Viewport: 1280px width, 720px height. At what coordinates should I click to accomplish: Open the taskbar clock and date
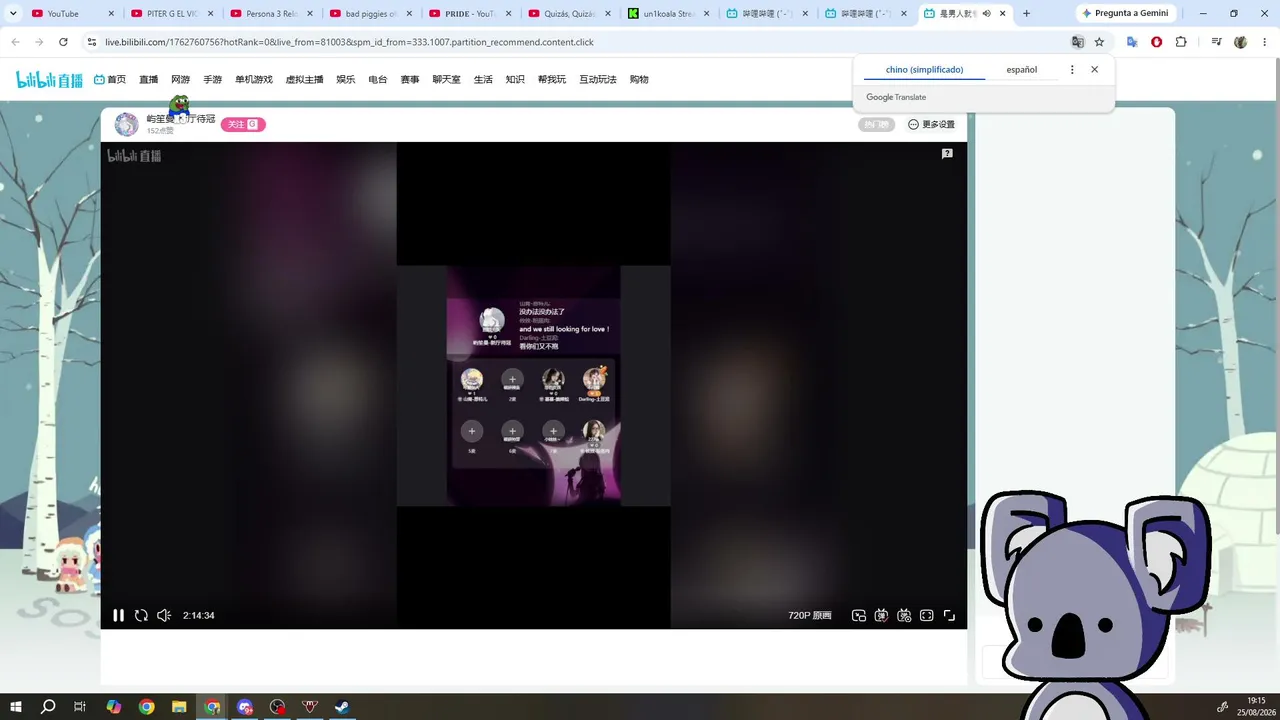click(1256, 706)
